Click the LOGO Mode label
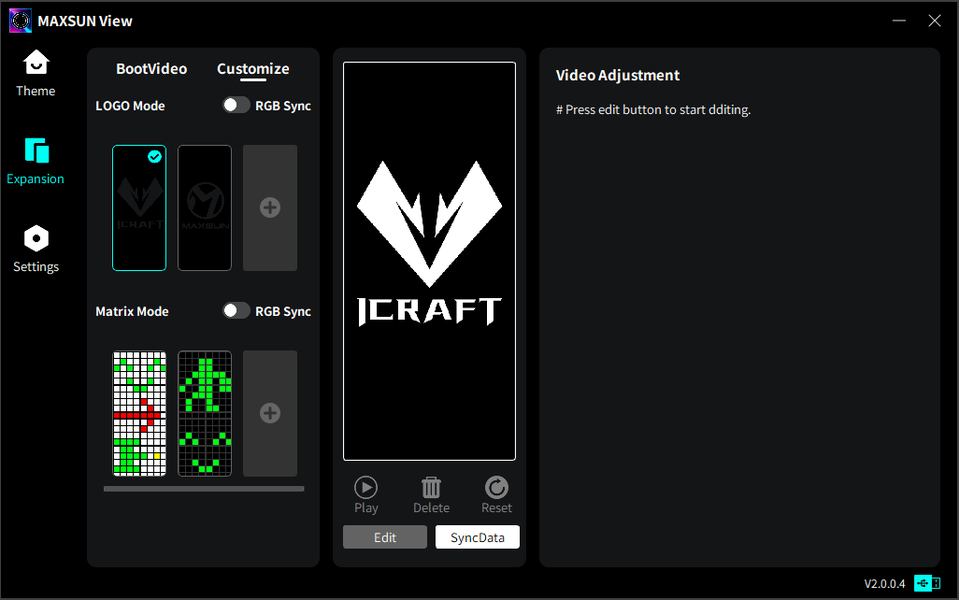This screenshot has height=600, width=959. pyautogui.click(x=130, y=106)
